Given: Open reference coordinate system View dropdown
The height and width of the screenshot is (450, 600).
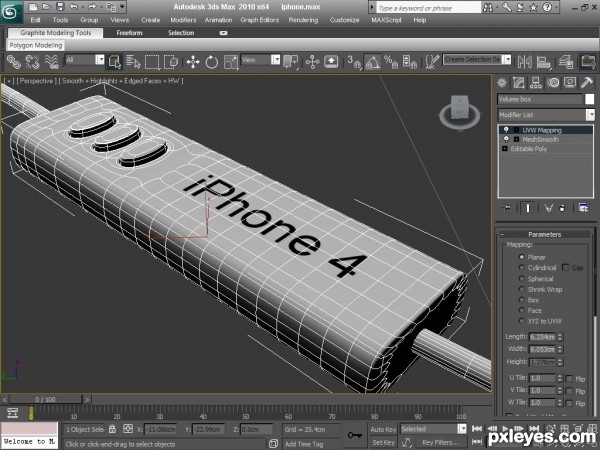Looking at the screenshot, I should 276,60.
